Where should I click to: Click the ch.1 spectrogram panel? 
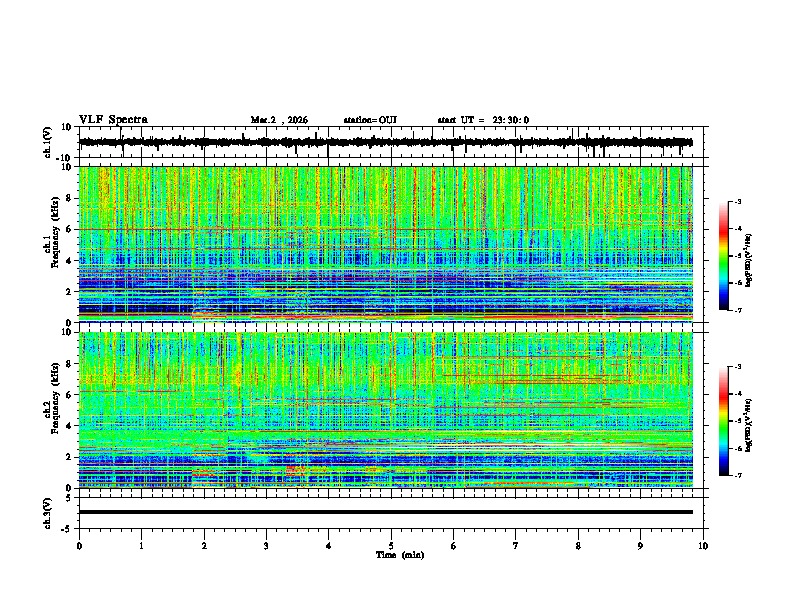click(385, 244)
